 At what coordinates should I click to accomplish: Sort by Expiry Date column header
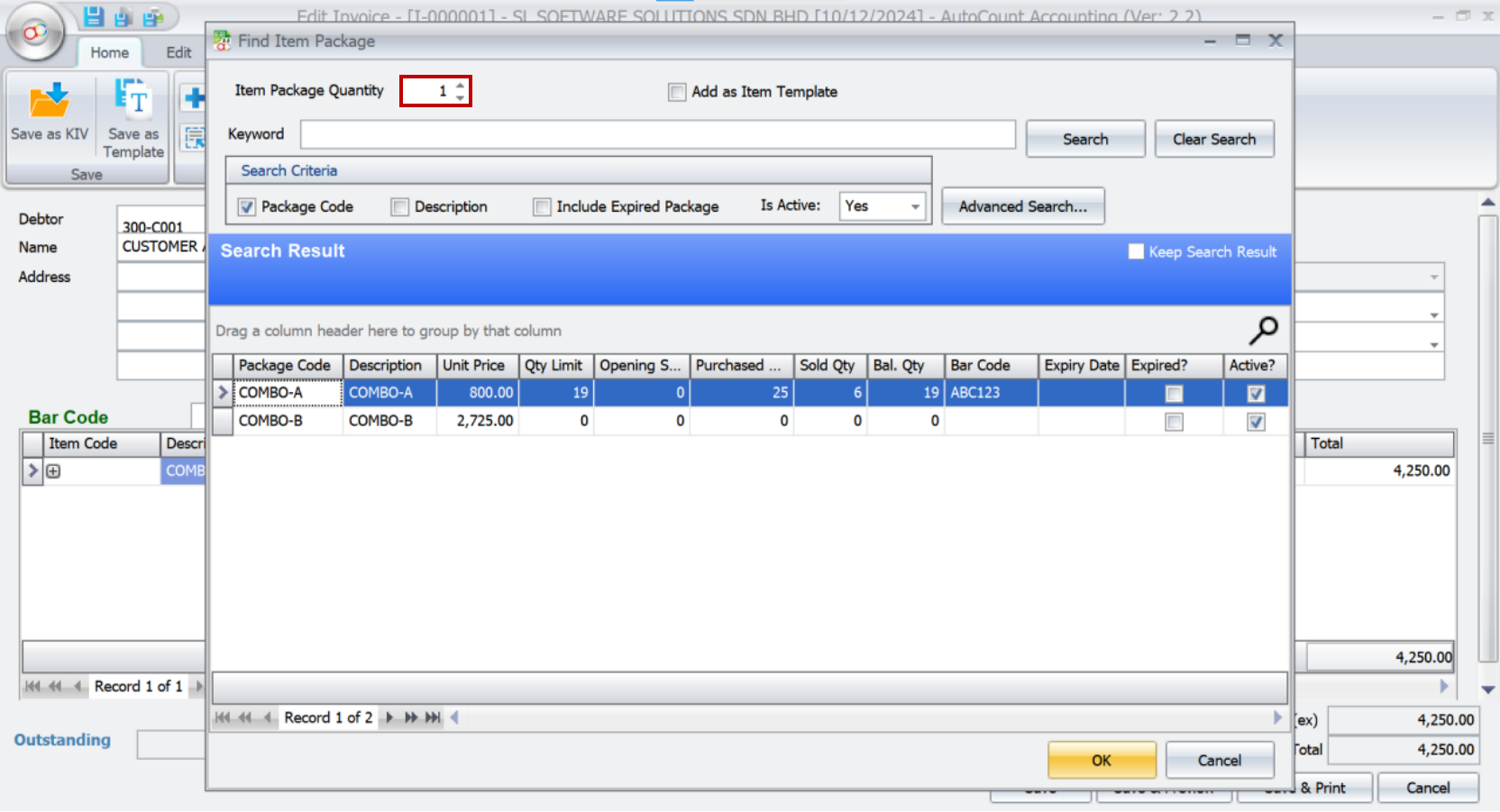(1081, 366)
